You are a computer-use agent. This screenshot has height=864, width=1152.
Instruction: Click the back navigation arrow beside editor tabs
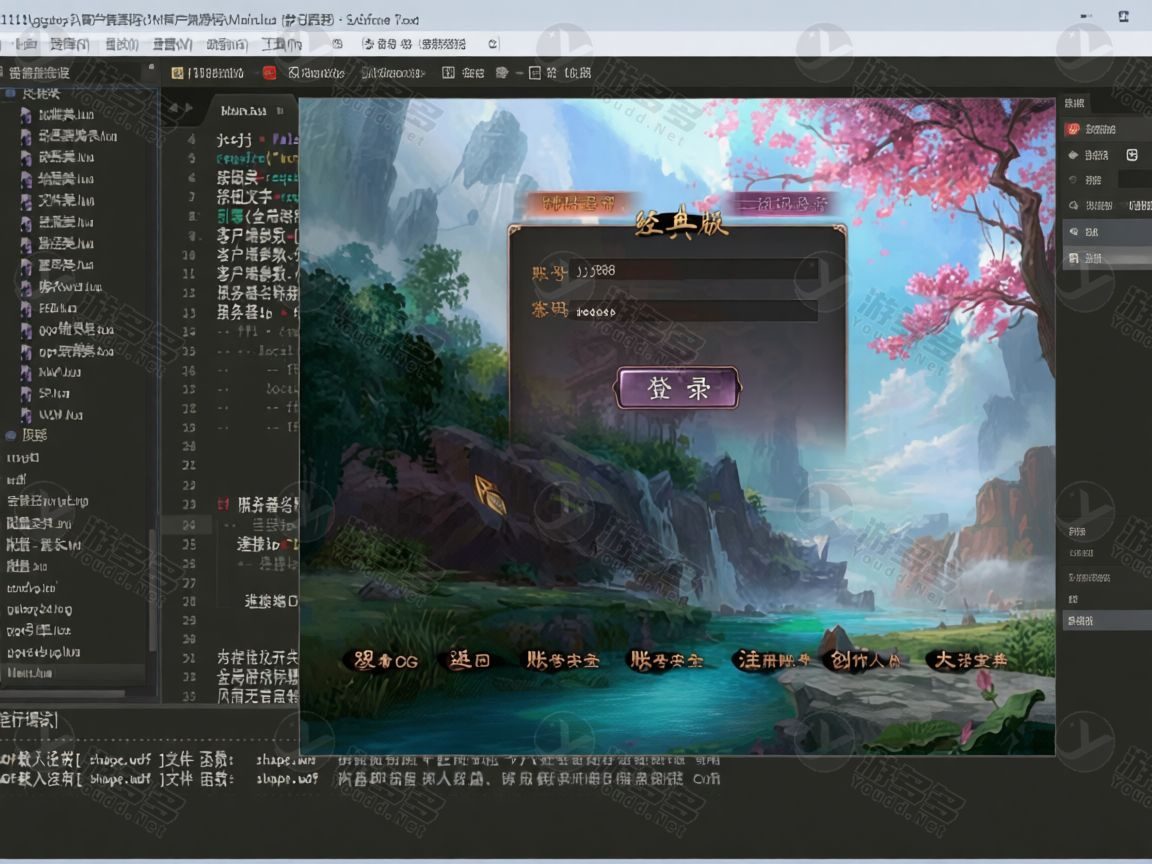click(174, 108)
